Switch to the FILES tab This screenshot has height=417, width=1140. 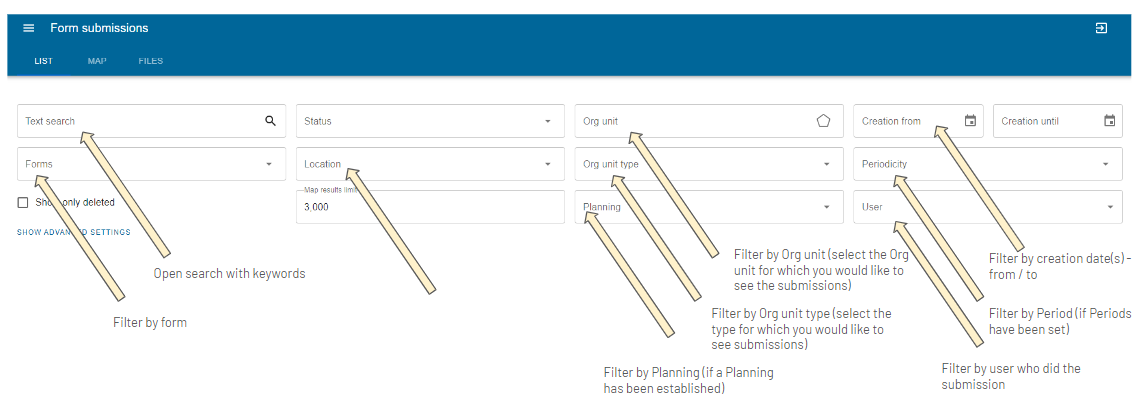(150, 61)
